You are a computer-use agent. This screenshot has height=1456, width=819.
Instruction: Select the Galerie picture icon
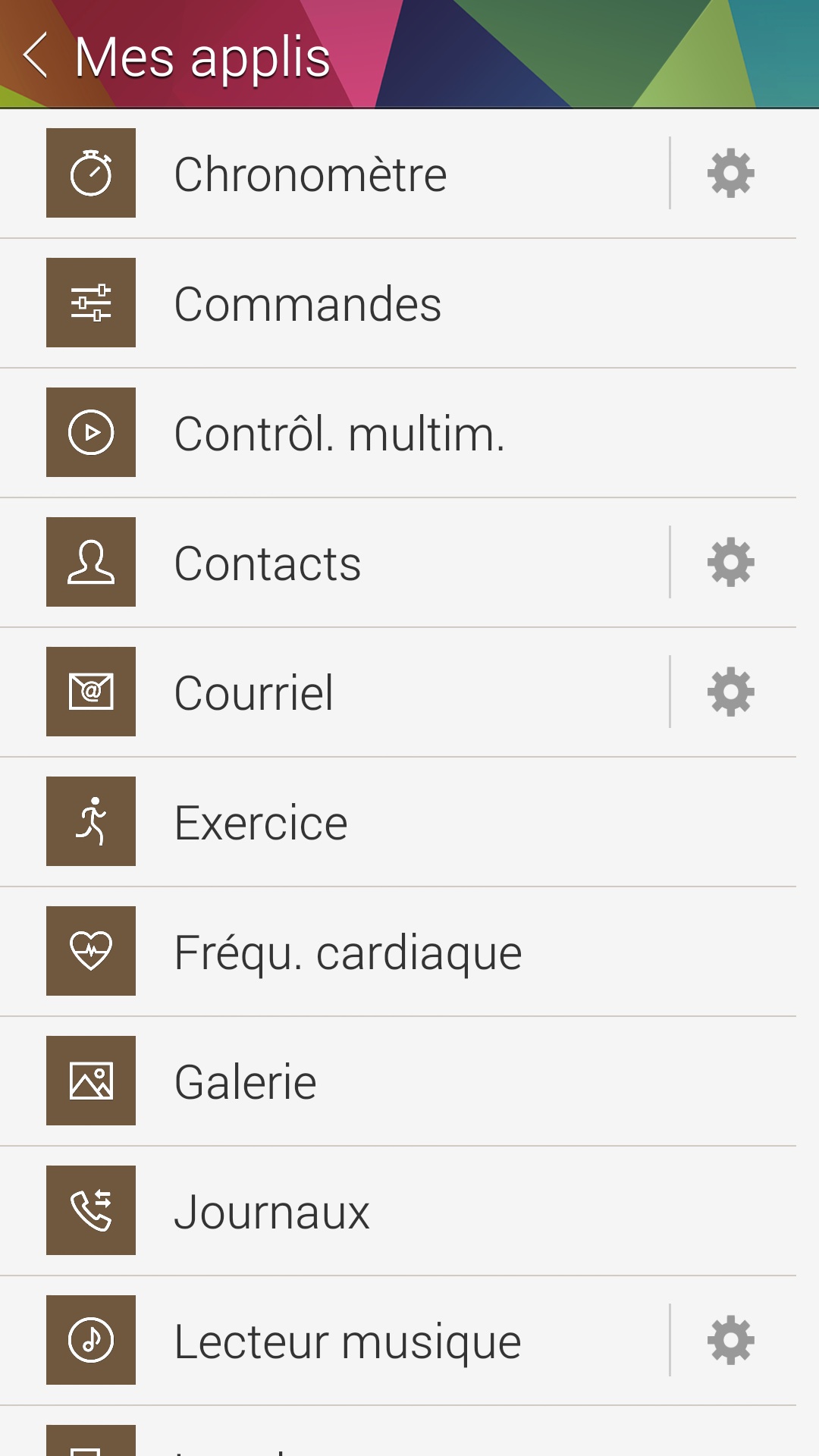pos(91,1081)
